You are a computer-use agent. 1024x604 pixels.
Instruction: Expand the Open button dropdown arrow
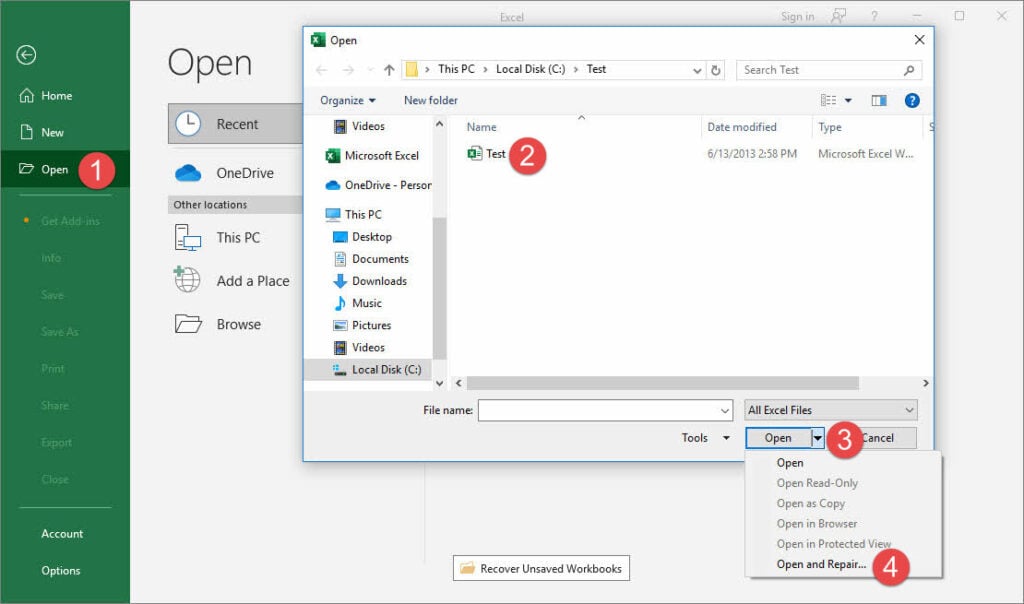pyautogui.click(x=817, y=437)
